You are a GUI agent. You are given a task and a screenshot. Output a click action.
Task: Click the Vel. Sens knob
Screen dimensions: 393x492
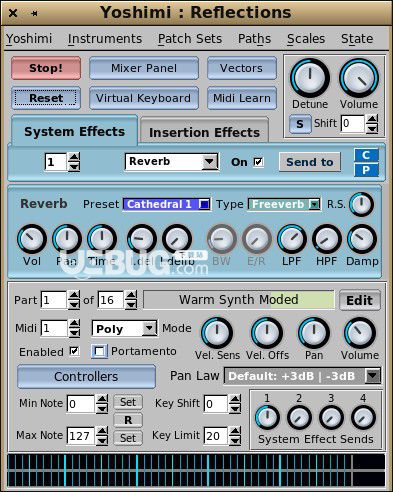[217, 333]
